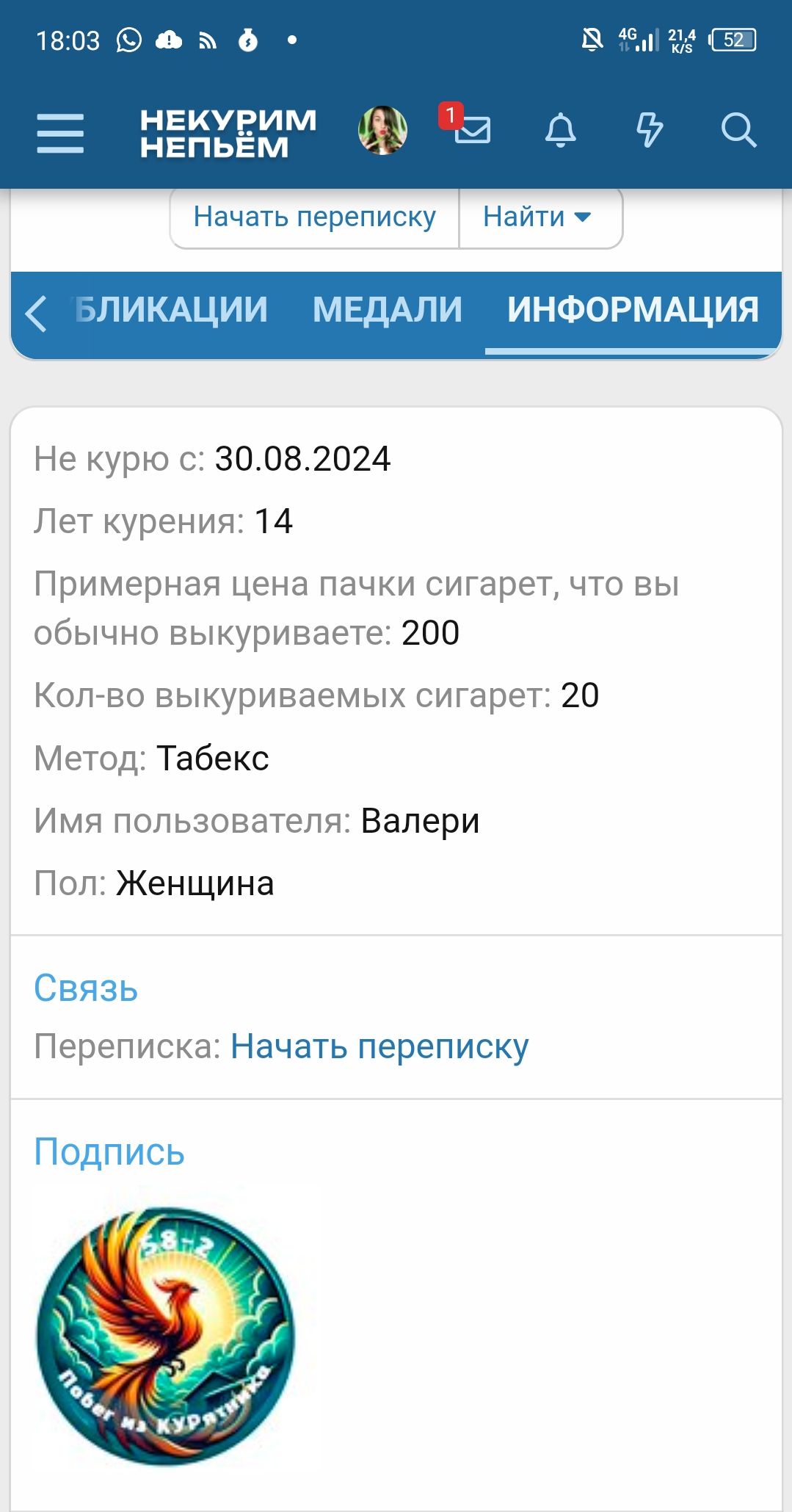Switch to the partially hidden публикации tab

[x=171, y=310]
